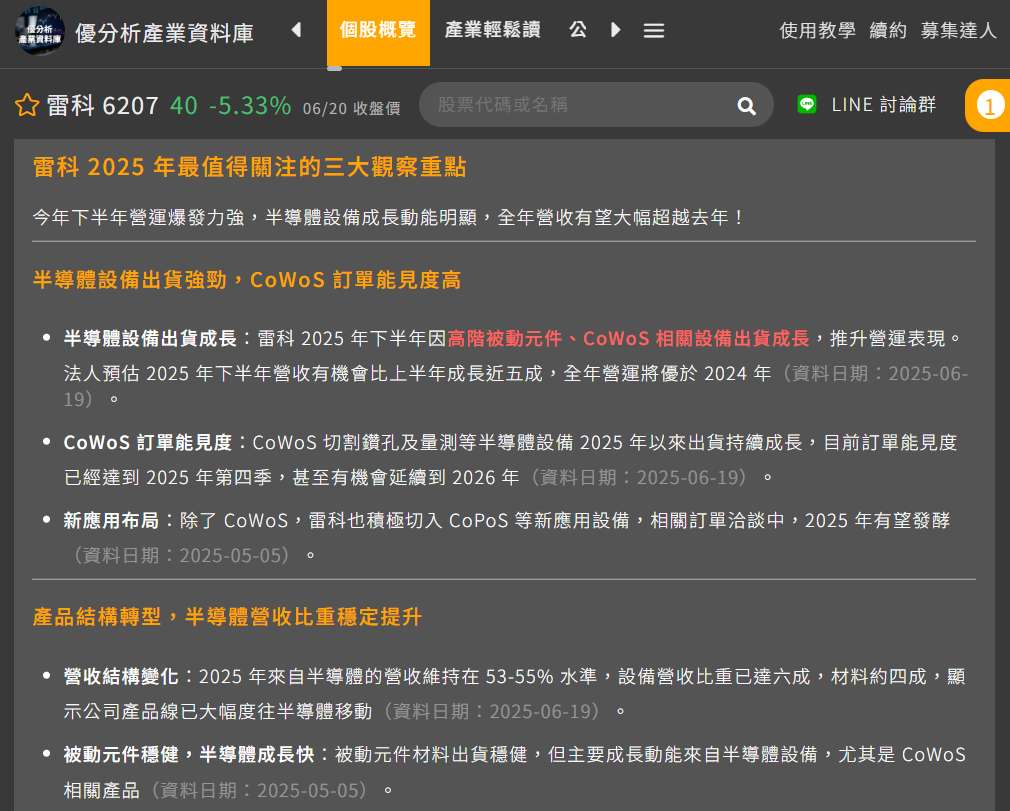Show next tabs with right arrow
Viewport: 1010px width, 811px height.
click(615, 30)
